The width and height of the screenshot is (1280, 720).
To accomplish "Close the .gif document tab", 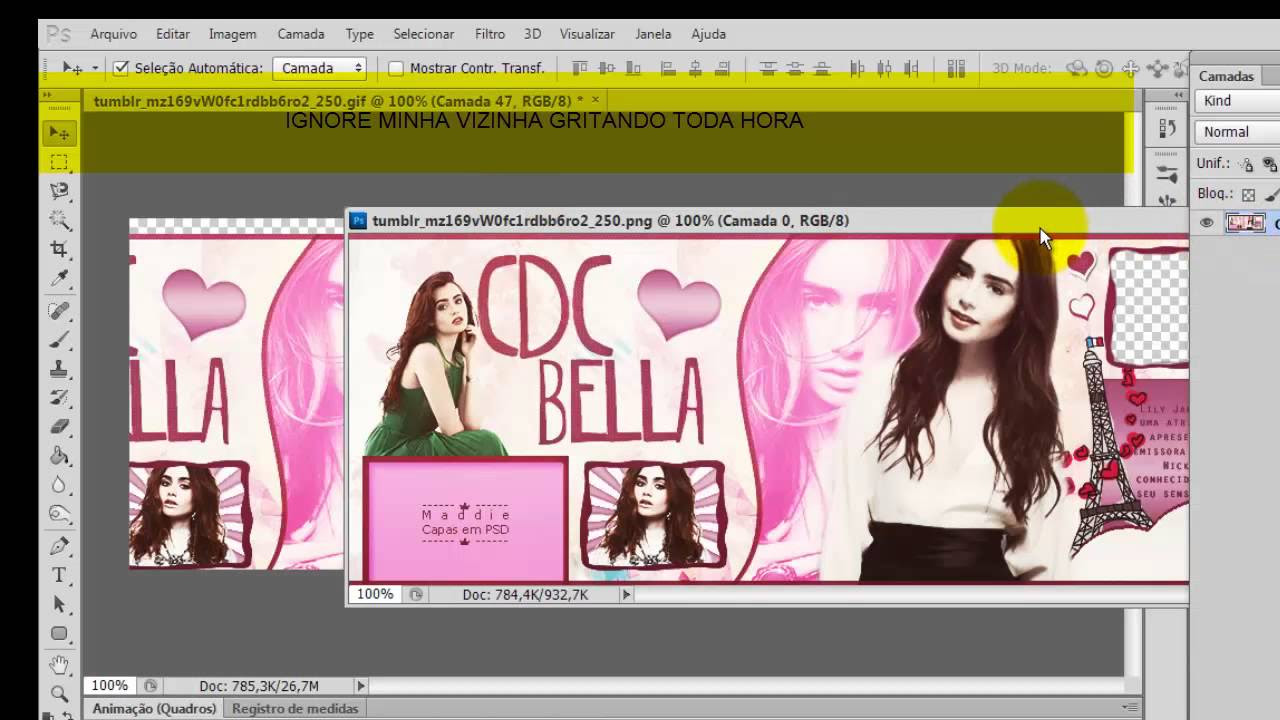I will click(595, 99).
